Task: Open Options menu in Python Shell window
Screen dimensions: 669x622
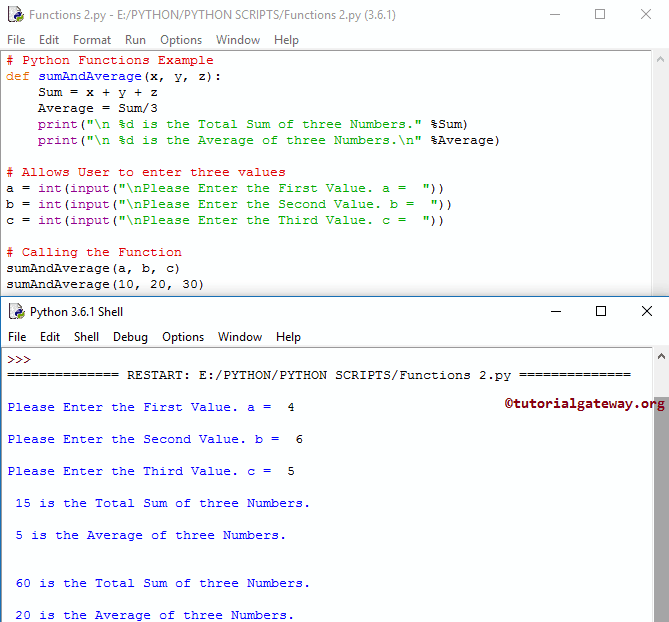Action: tap(183, 337)
